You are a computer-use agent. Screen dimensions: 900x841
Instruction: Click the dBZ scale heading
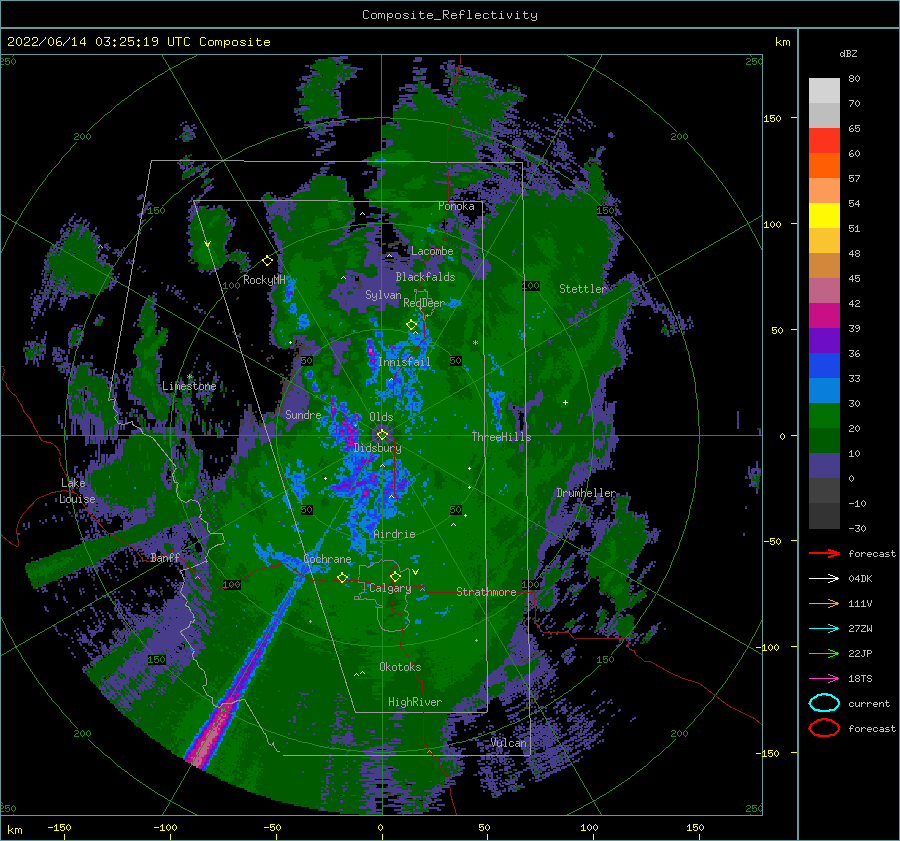[848, 54]
